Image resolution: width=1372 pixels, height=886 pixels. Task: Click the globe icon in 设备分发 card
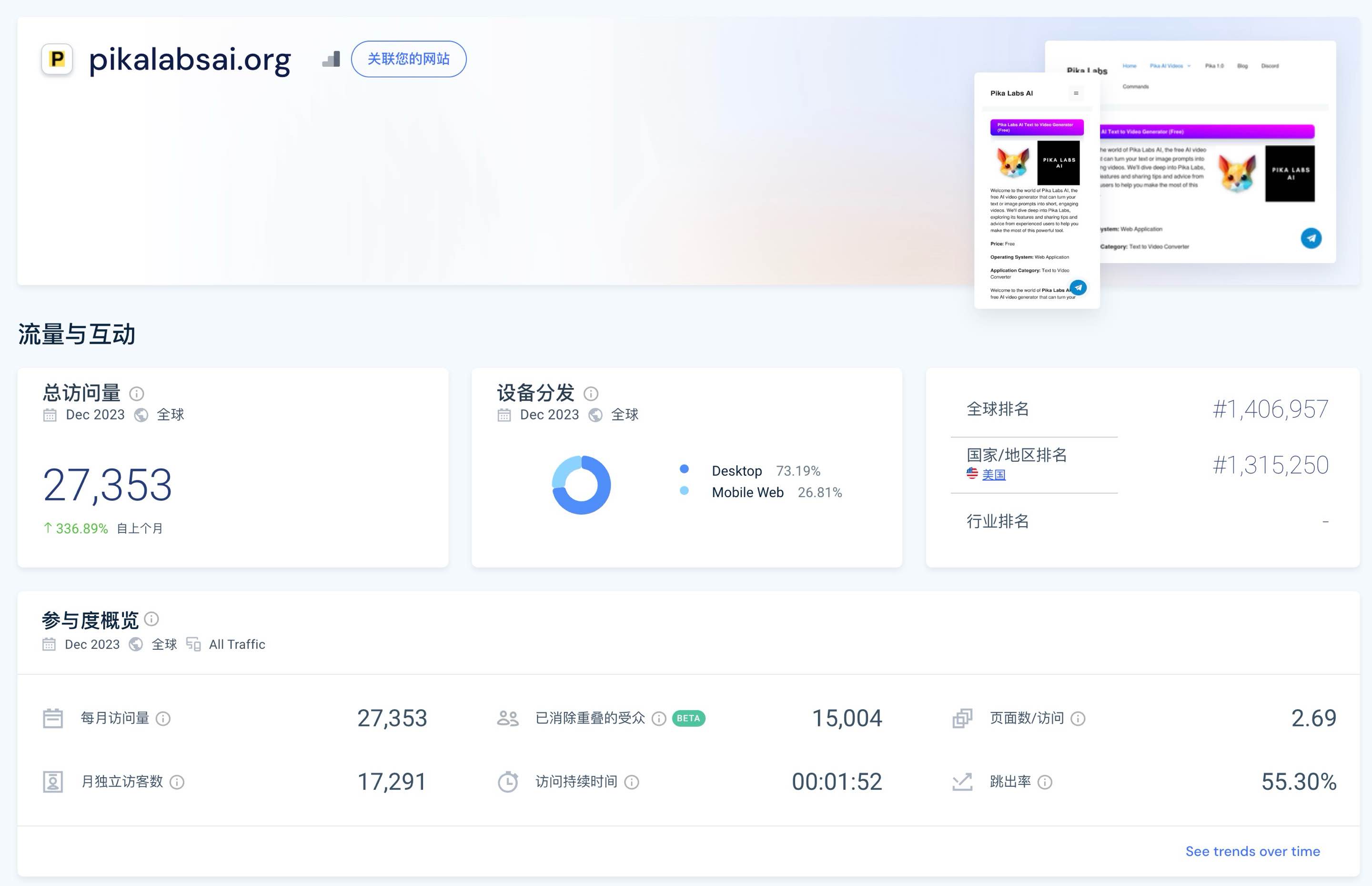(595, 415)
